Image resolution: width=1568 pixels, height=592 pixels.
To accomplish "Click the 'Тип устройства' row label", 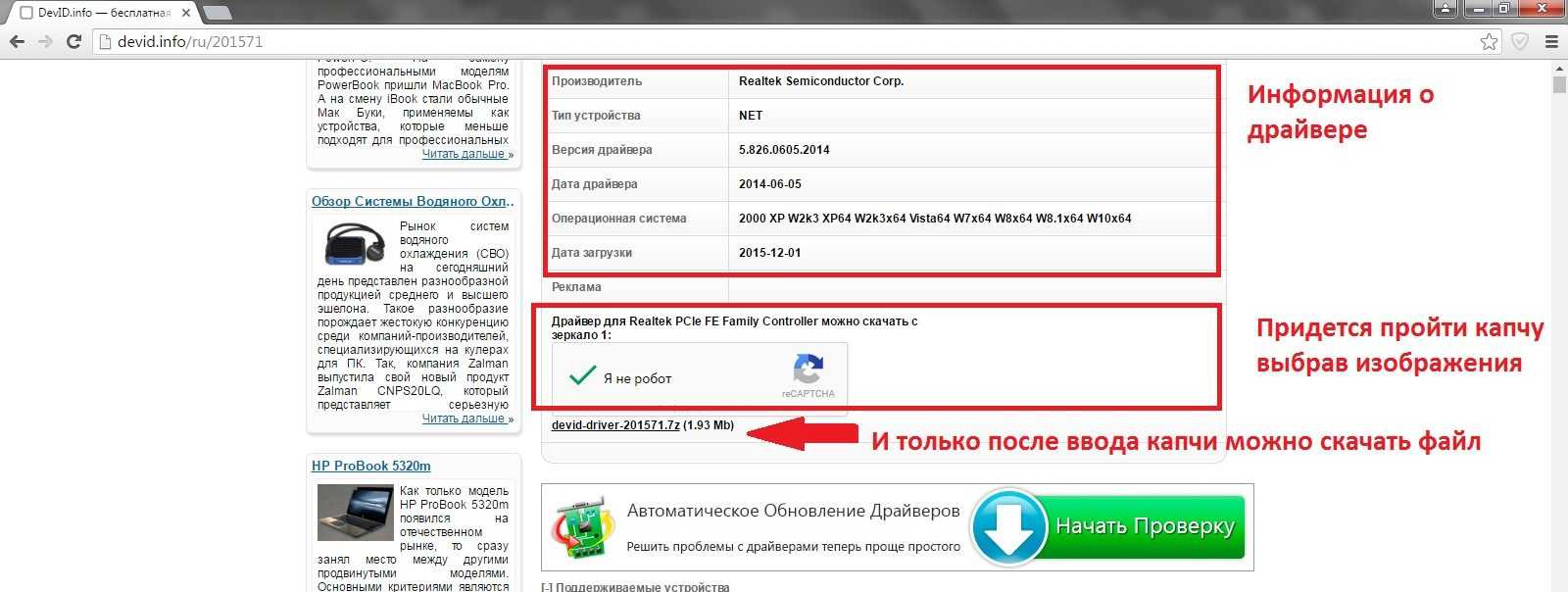I will 596,116.
